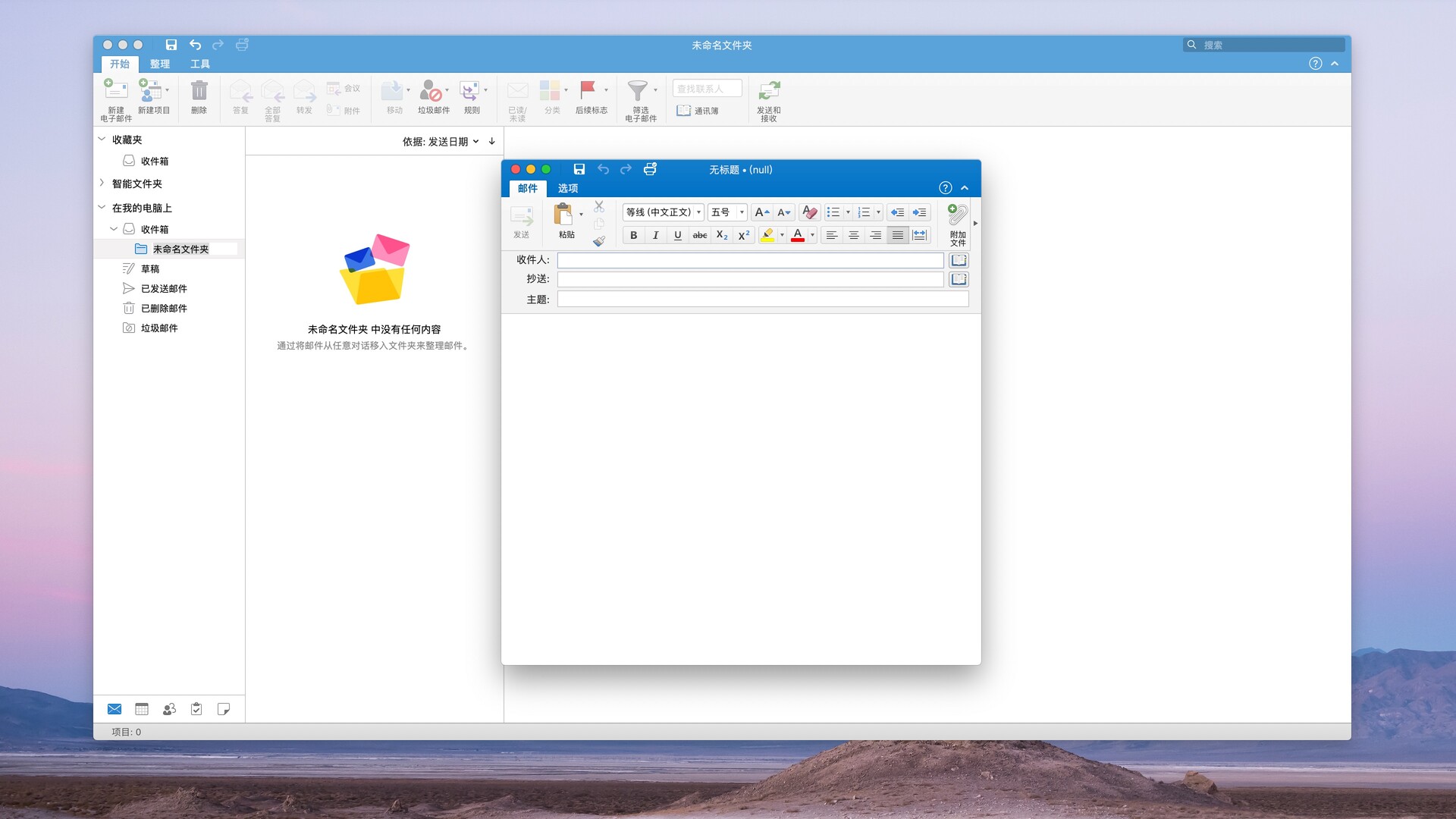
Task: Open the 通讯簿 address book
Action: click(699, 110)
